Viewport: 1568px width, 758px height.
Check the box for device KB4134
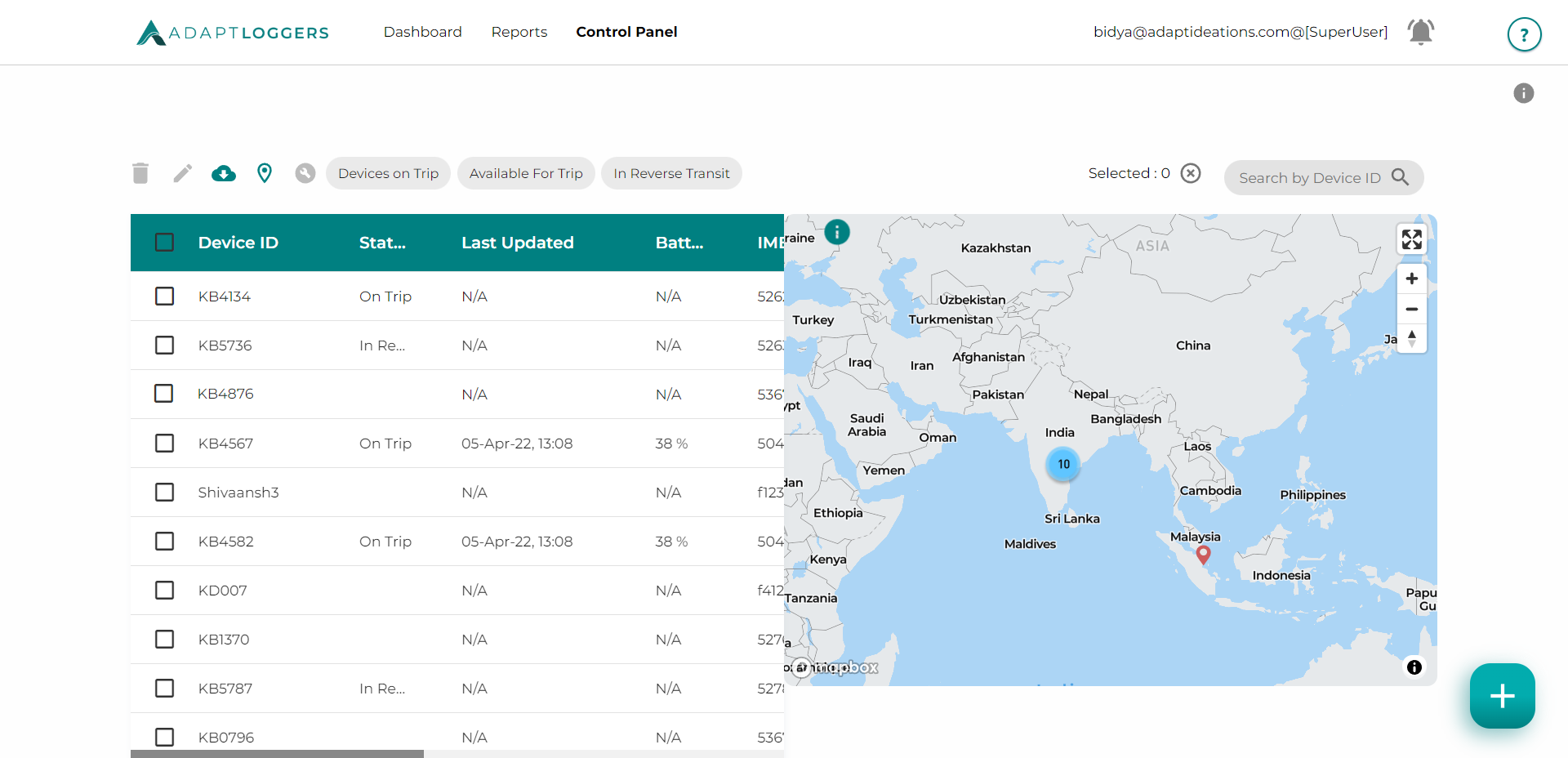coord(164,296)
